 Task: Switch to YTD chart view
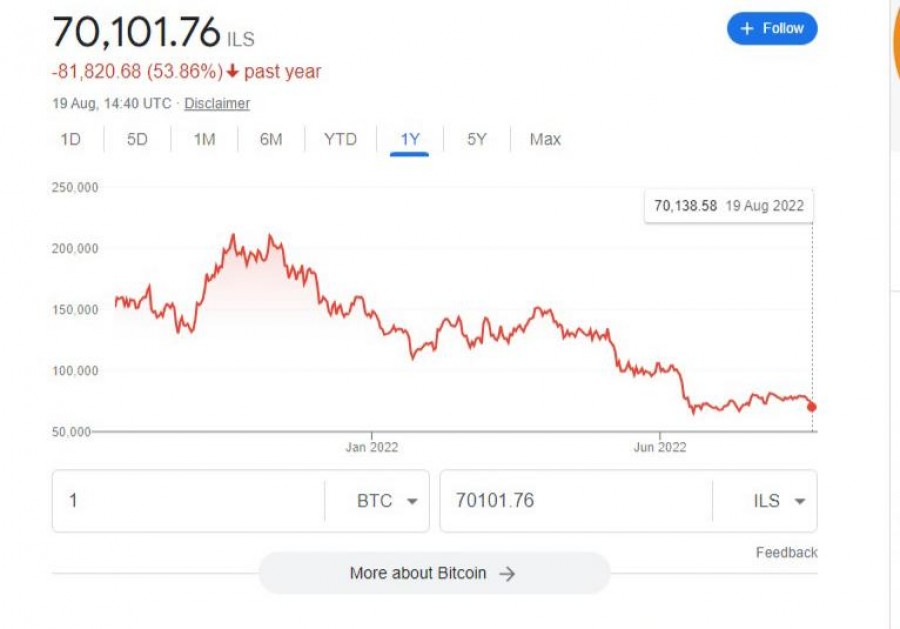pos(340,139)
